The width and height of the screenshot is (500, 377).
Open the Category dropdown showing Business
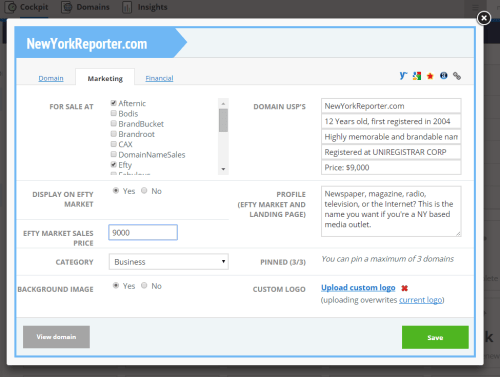tap(169, 262)
